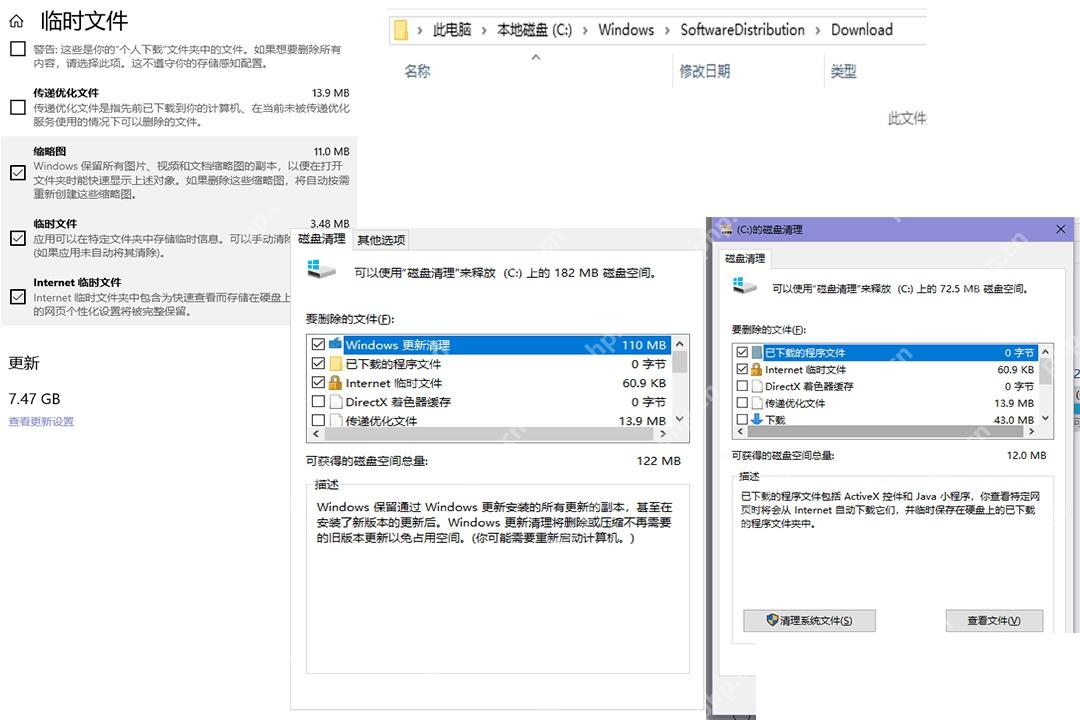This screenshot has width=1080, height=720.
Task: Close the (C:)的磁盘清理 window
Action: point(1061,229)
